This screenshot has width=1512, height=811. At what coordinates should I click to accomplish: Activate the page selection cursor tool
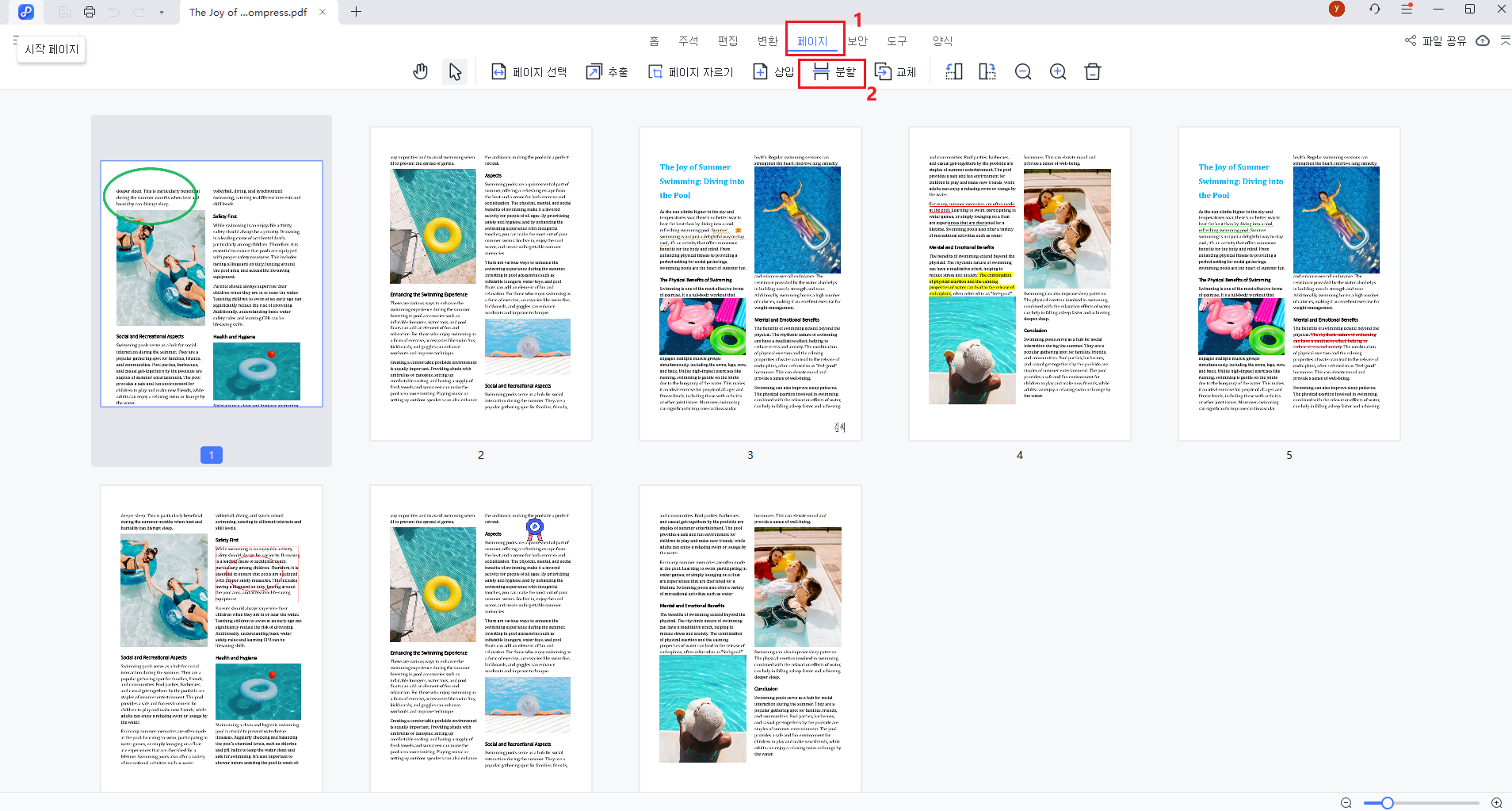454,71
